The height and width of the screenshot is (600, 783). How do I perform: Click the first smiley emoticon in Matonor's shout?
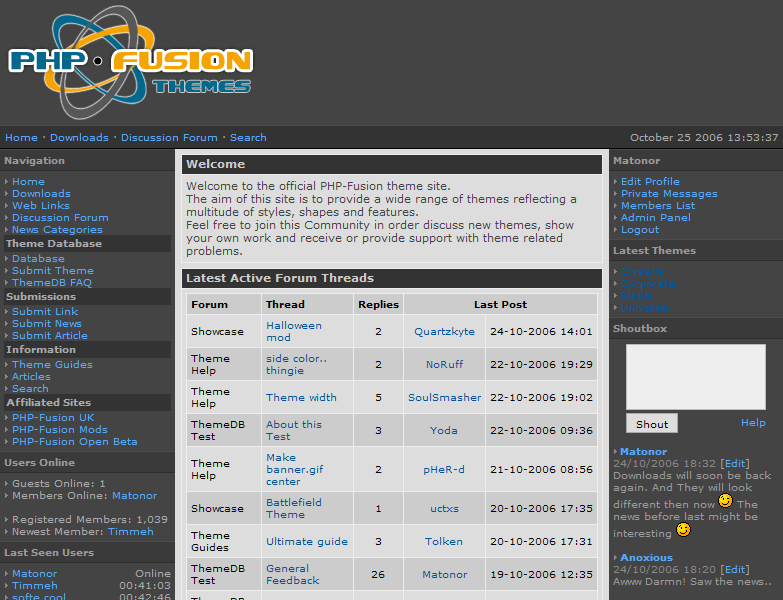pos(725,500)
